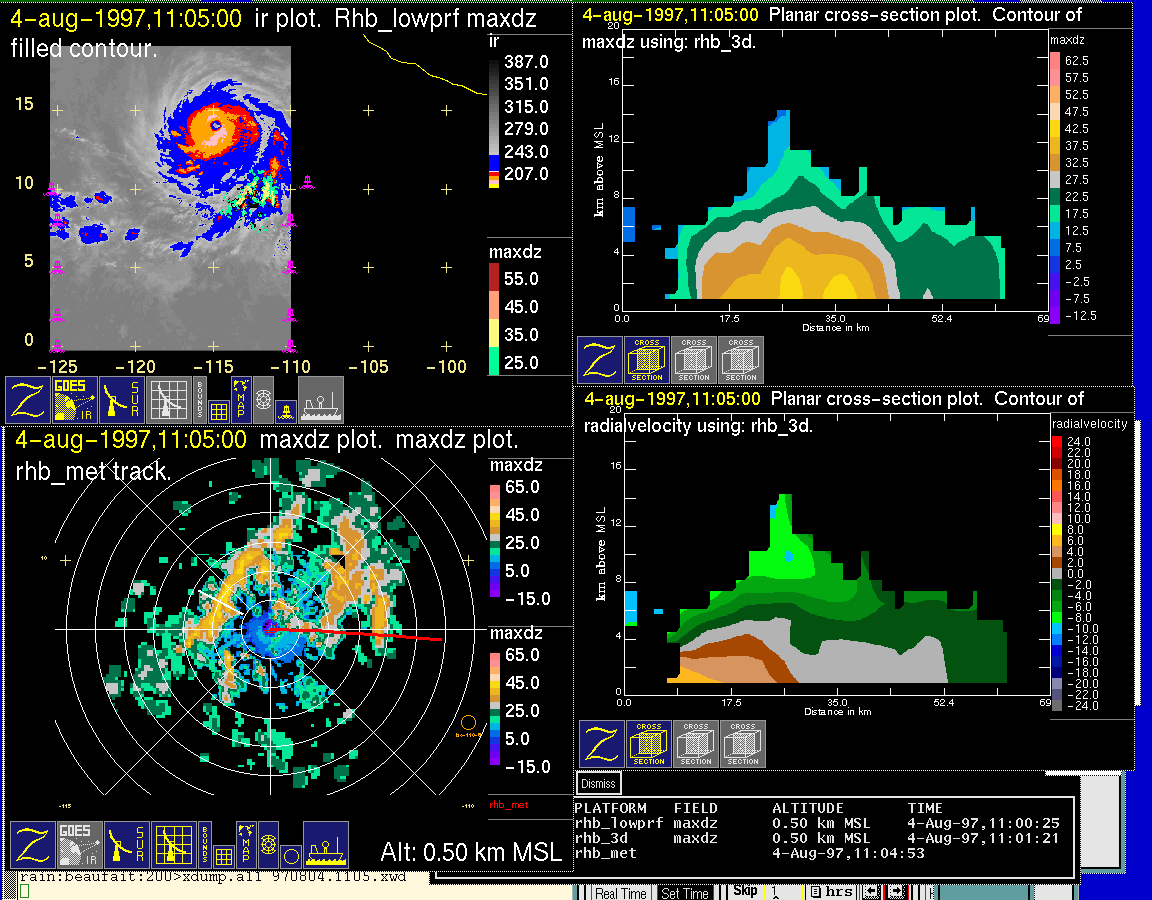Image resolution: width=1152 pixels, height=900 pixels.
Task: Click the circle icon in bottom-left plot toolbar
Action: pyautogui.click(x=290, y=856)
